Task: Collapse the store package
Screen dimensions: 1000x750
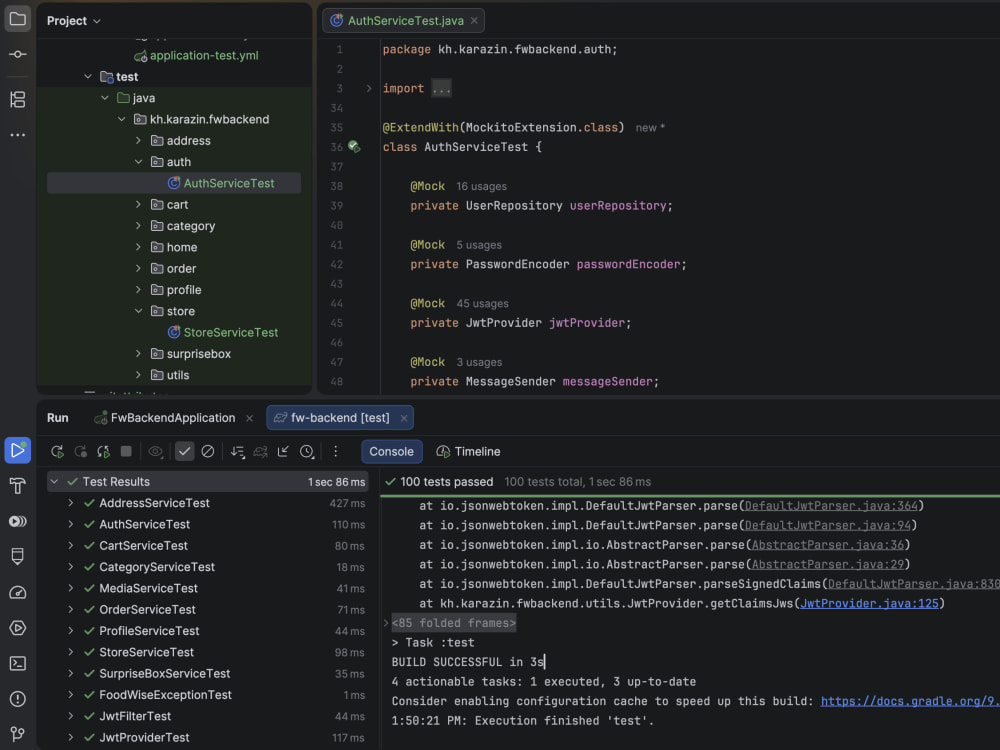Action: click(138, 311)
